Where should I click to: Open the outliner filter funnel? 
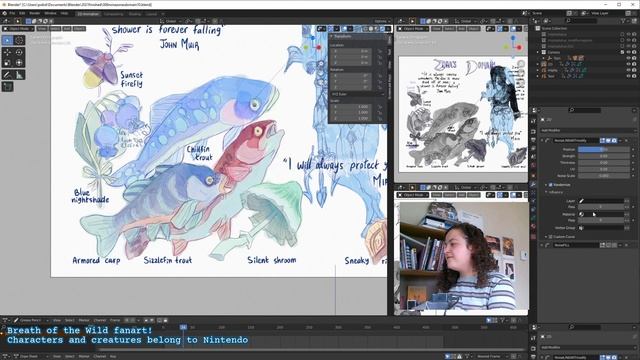623,20
